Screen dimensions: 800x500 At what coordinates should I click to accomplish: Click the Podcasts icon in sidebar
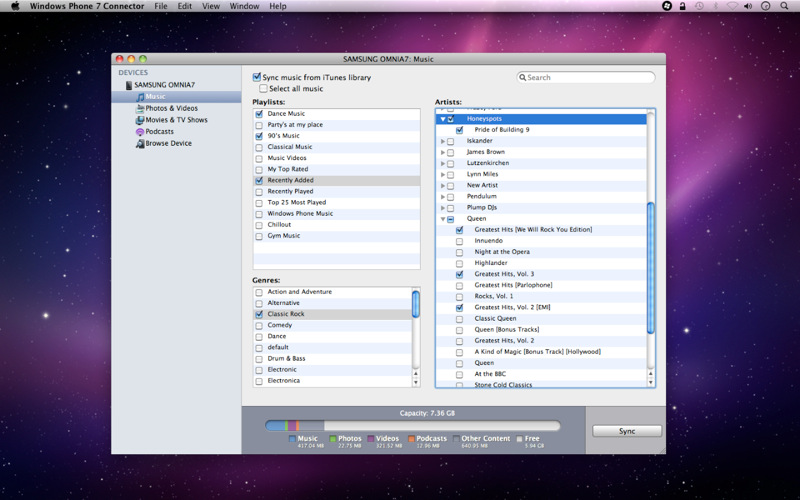139,132
